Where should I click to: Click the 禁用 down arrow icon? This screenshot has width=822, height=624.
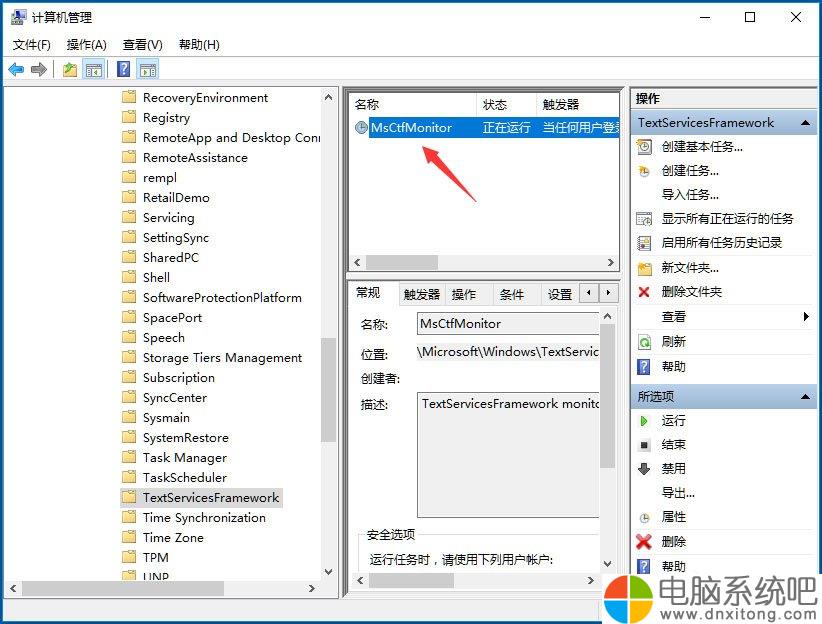pyautogui.click(x=644, y=469)
